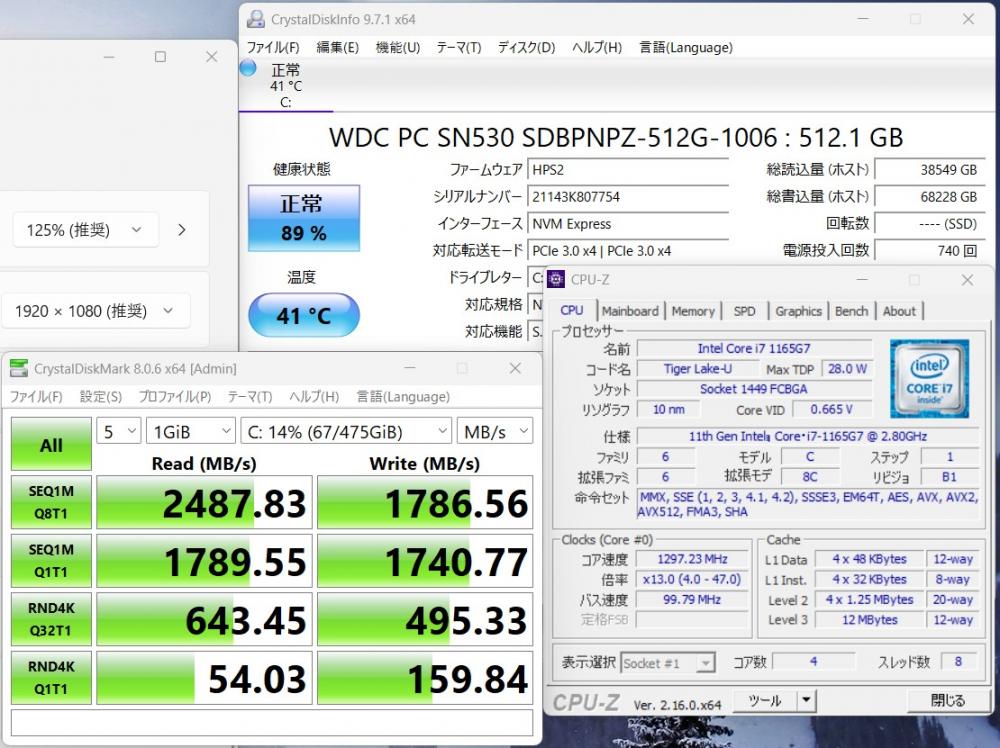Expand the 1GiB test size dropdown
Viewport: 1000px width, 748px height.
pyautogui.click(x=190, y=431)
